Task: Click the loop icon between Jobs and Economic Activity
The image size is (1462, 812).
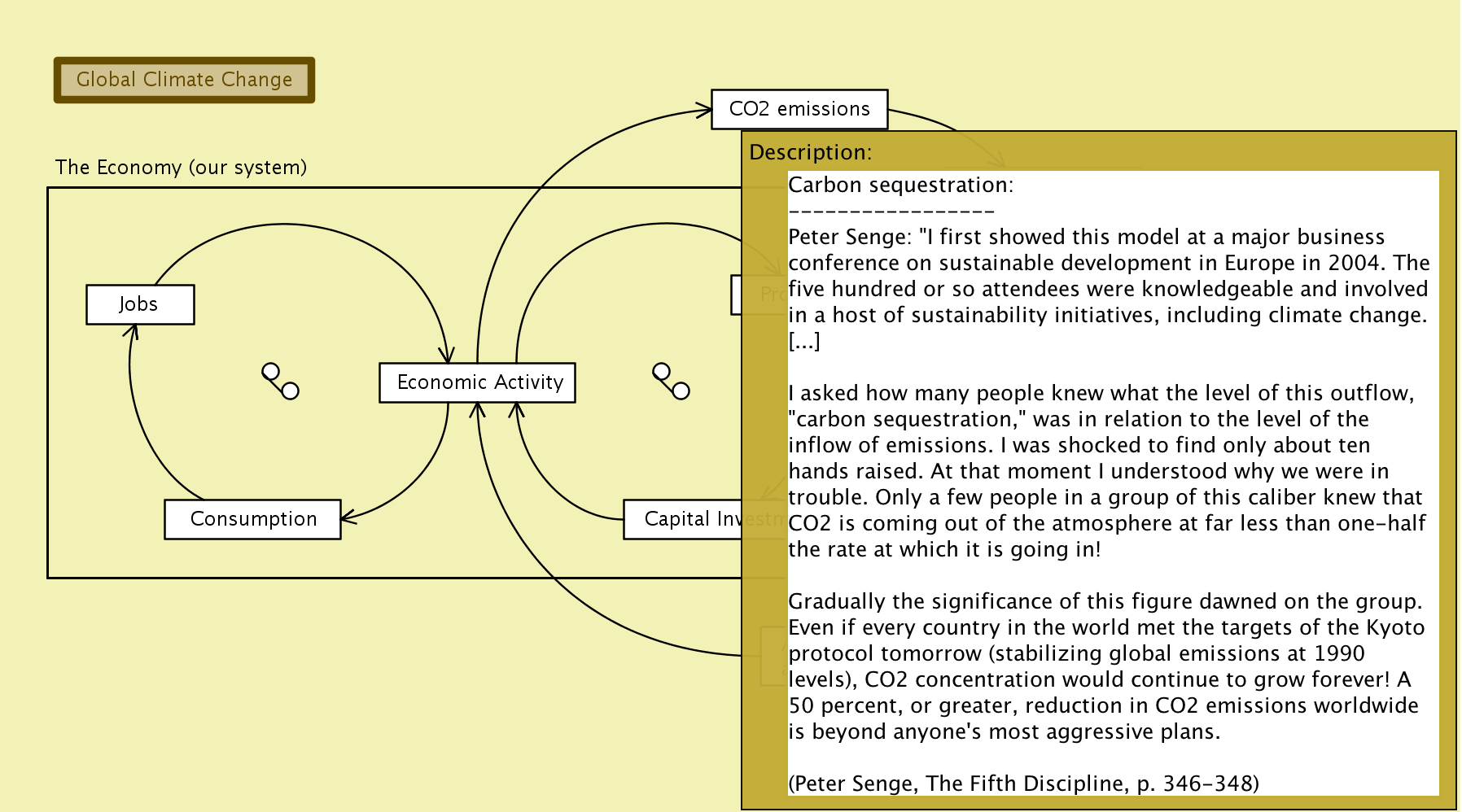Action: click(280, 381)
